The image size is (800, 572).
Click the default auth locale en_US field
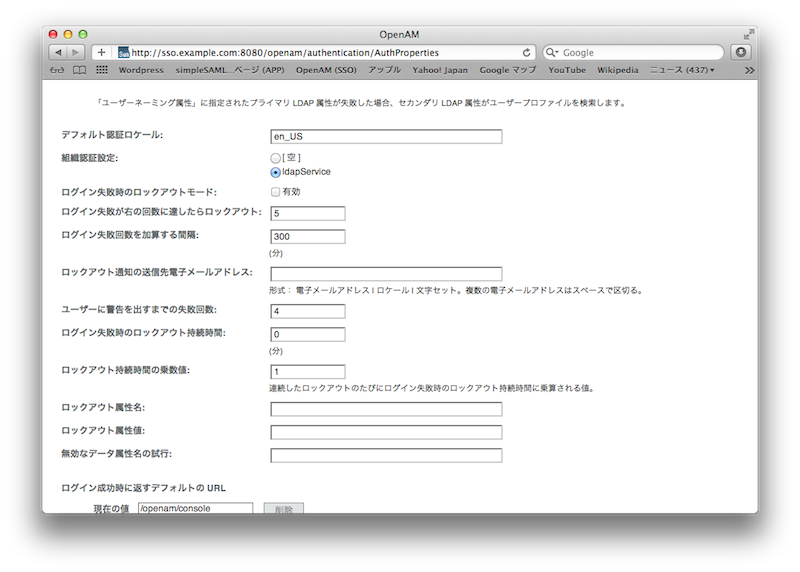pos(386,137)
